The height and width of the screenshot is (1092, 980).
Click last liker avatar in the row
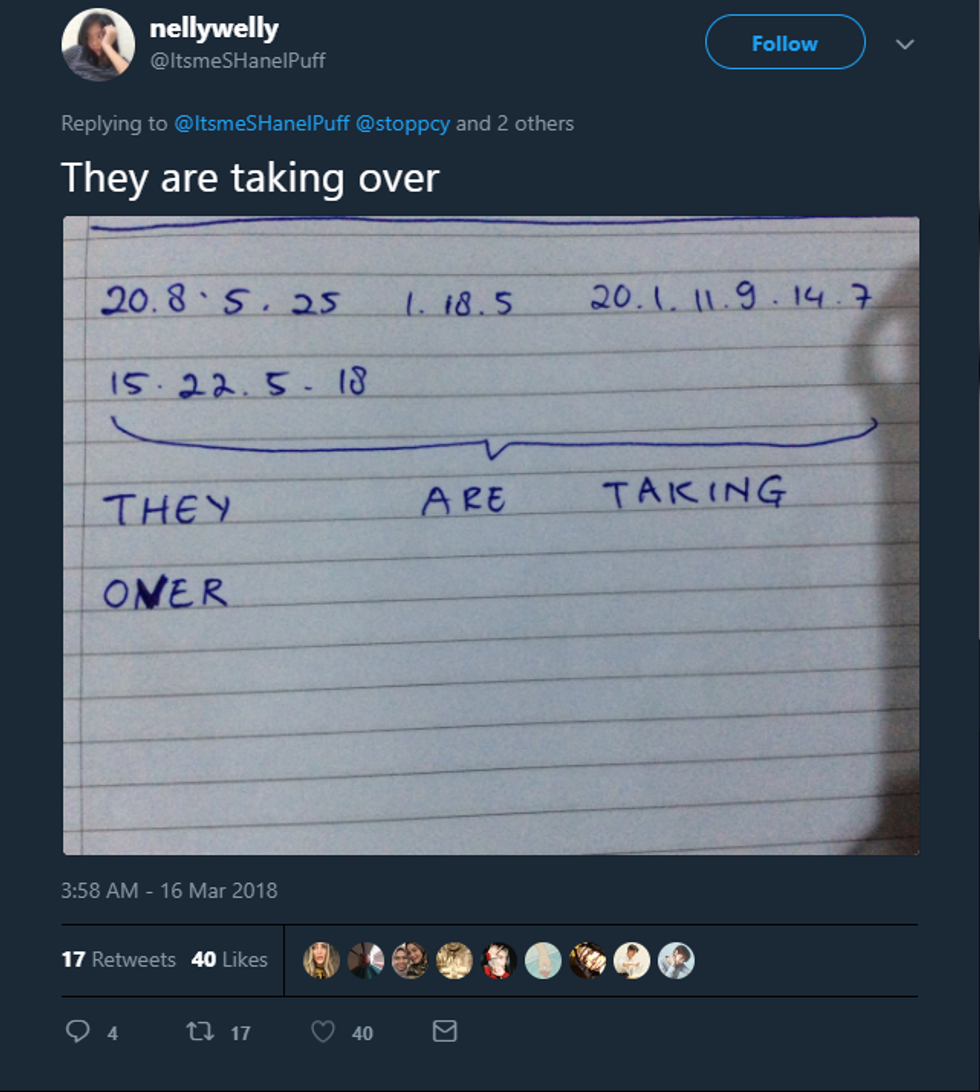pyautogui.click(x=676, y=960)
